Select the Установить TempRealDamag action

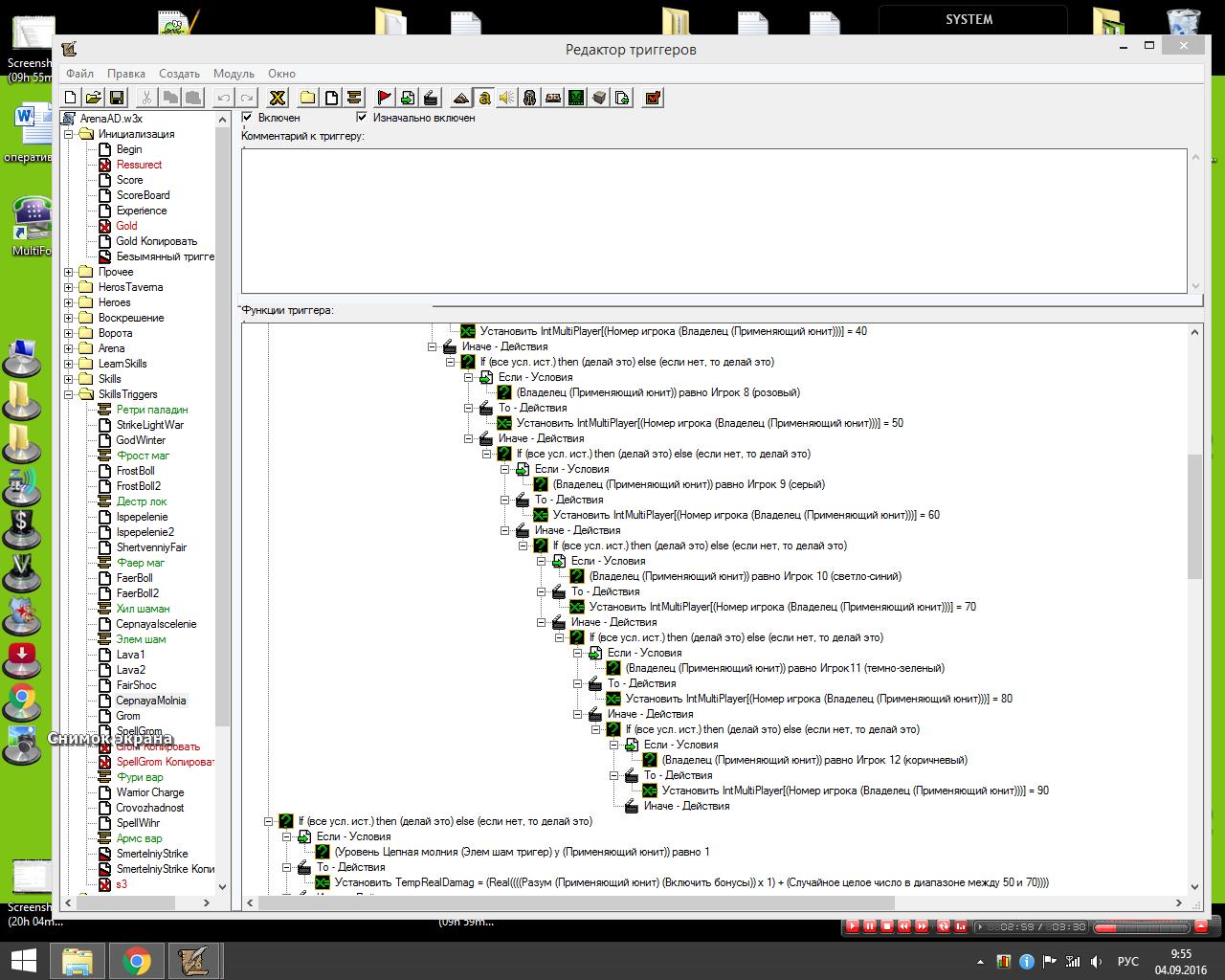click(691, 882)
